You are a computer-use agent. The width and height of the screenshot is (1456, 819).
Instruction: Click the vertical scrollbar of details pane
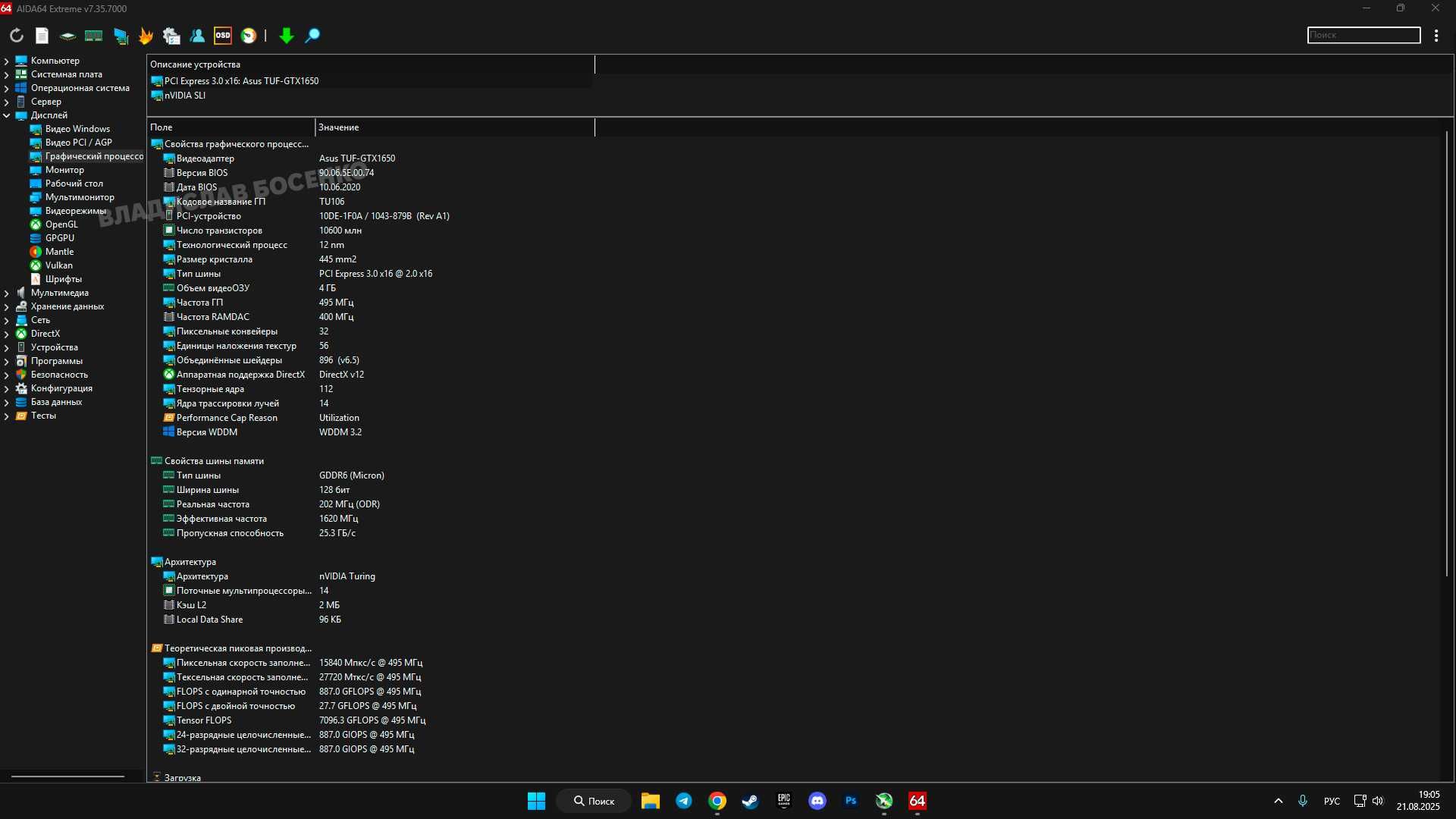[1447, 355]
